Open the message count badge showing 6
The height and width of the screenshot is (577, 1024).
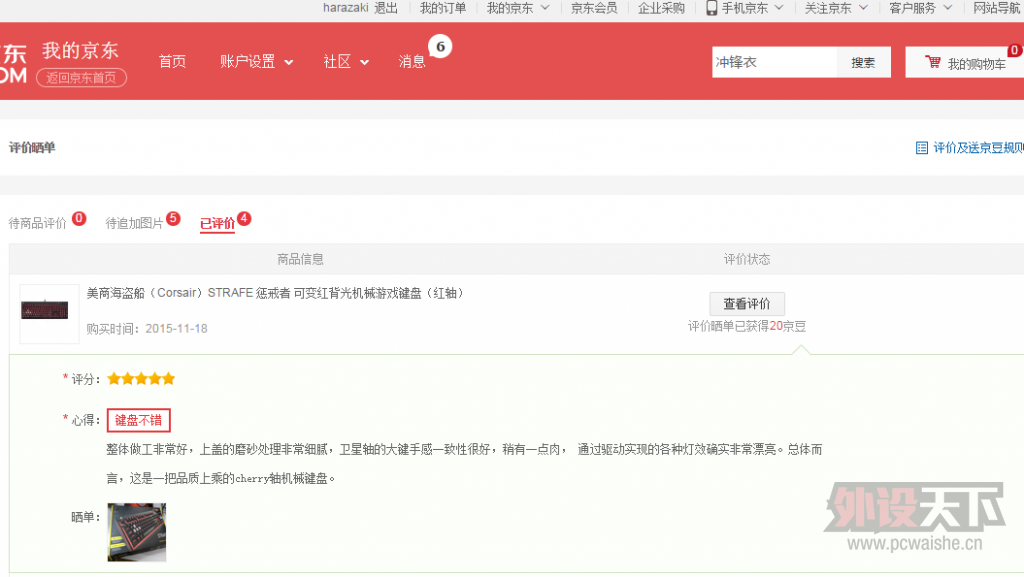440,46
